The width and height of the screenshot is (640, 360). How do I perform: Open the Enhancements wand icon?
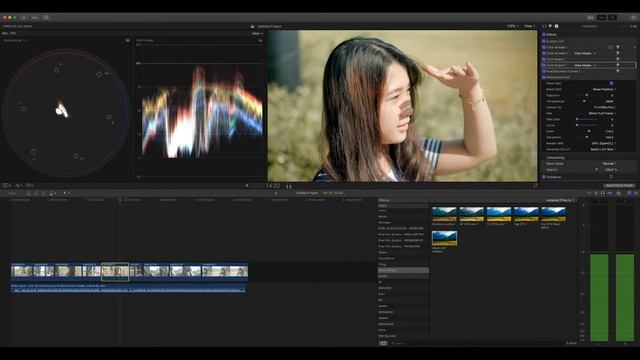coord(18,185)
